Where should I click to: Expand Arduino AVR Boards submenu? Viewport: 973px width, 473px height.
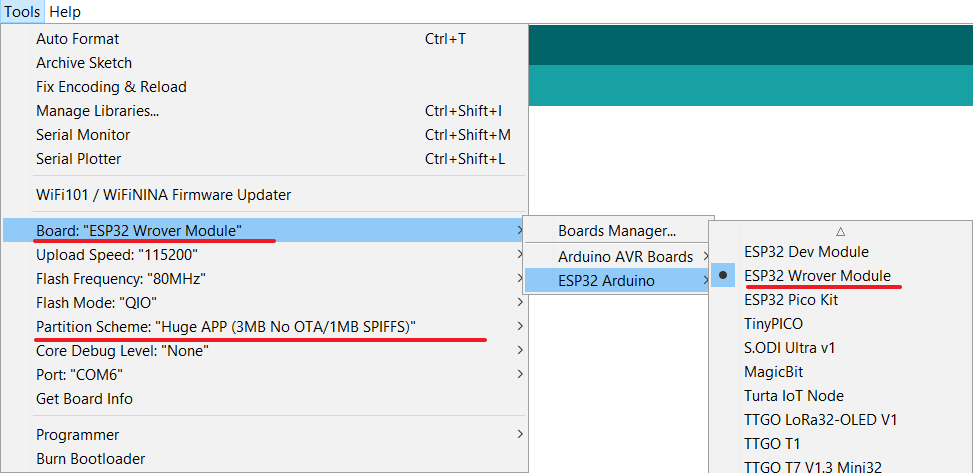tap(625, 257)
